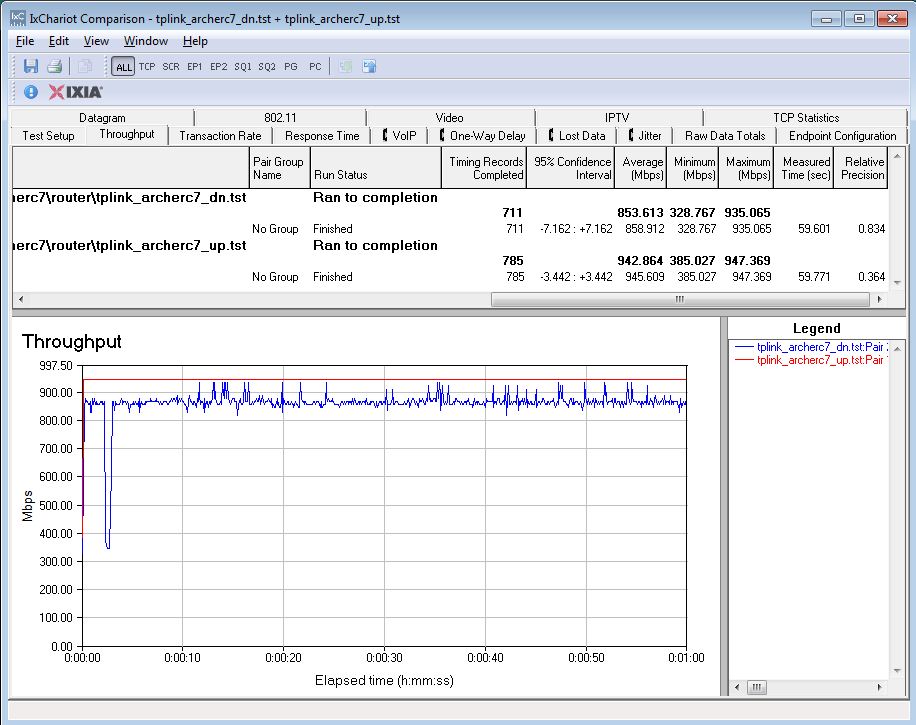The width and height of the screenshot is (916, 725).
Task: Click the legend scroll-up arrow
Action: tap(897, 348)
